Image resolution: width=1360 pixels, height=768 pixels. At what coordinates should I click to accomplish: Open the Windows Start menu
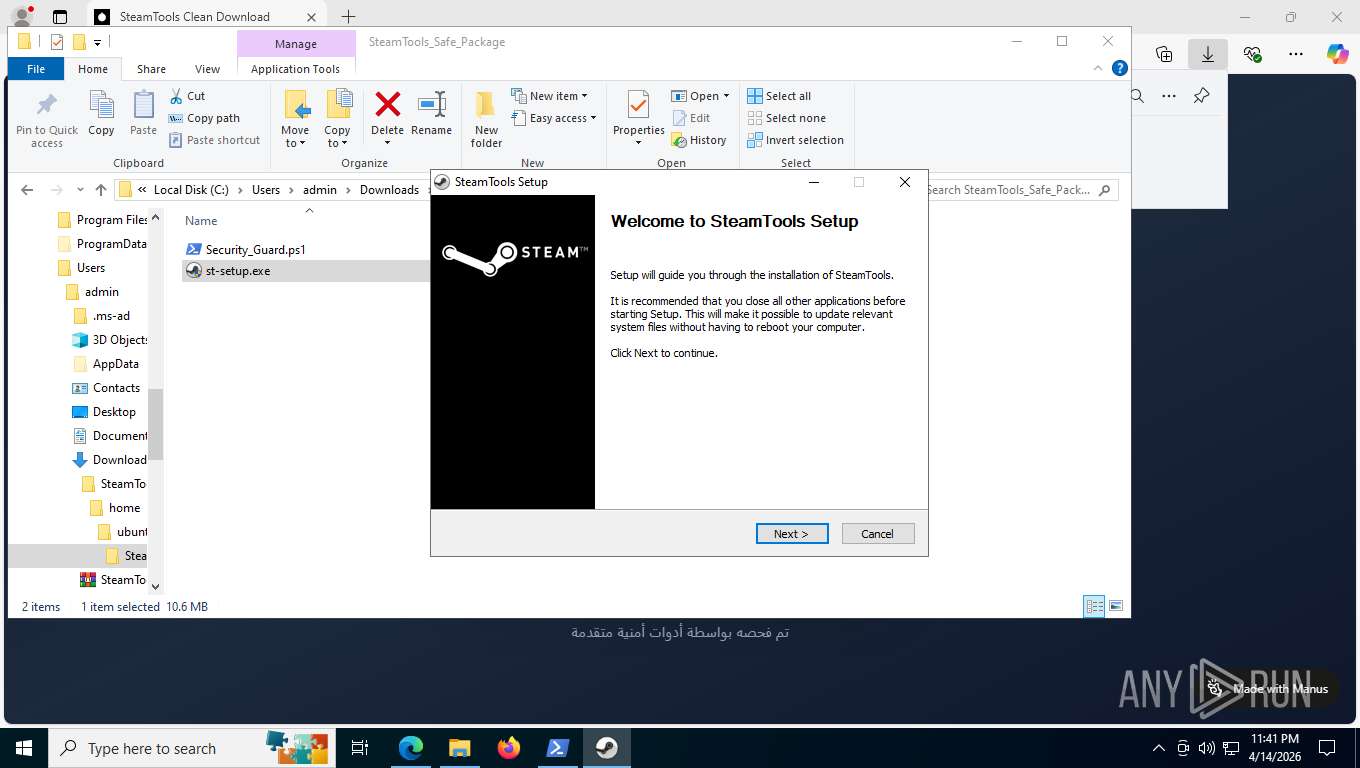click(x=24, y=748)
